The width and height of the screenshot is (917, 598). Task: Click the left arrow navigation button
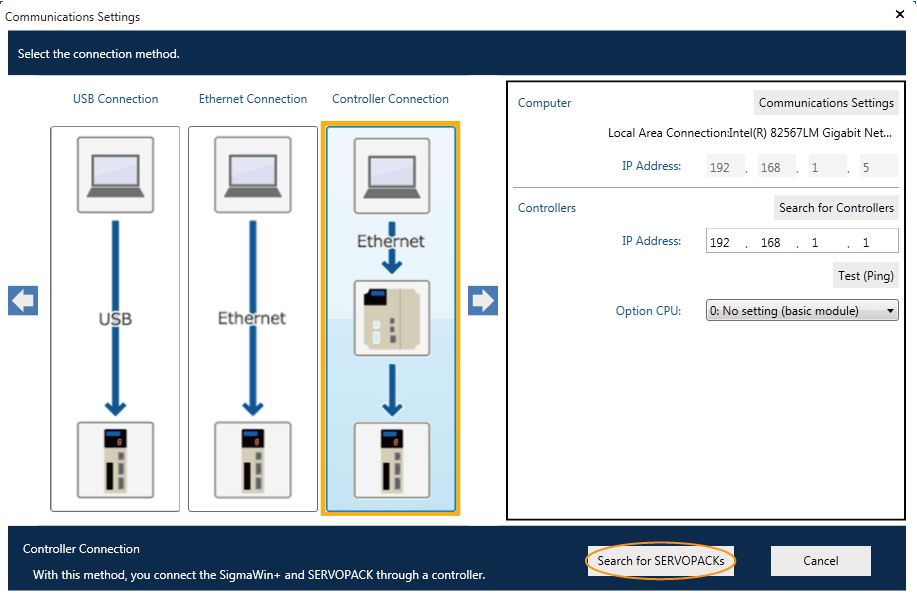click(23, 301)
